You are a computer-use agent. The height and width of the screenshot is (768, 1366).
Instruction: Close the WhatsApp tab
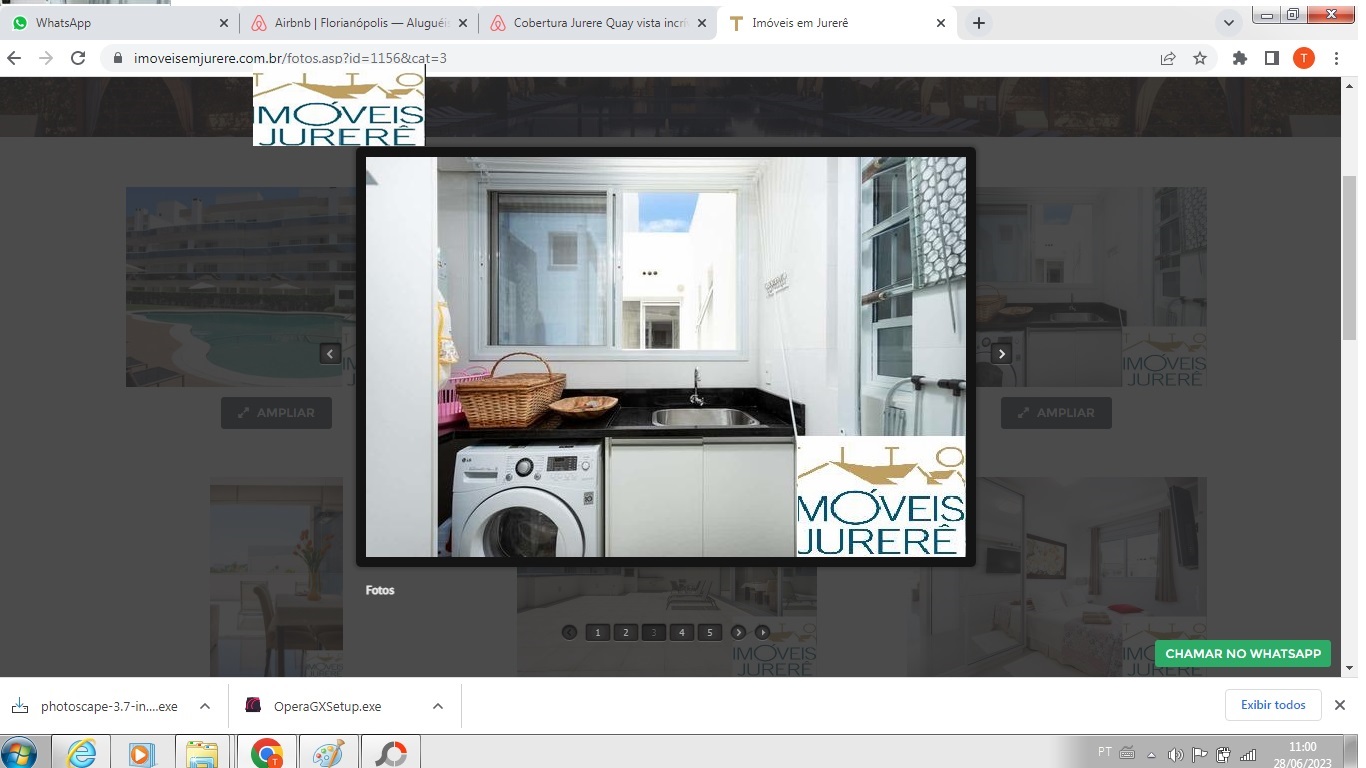[x=224, y=23]
